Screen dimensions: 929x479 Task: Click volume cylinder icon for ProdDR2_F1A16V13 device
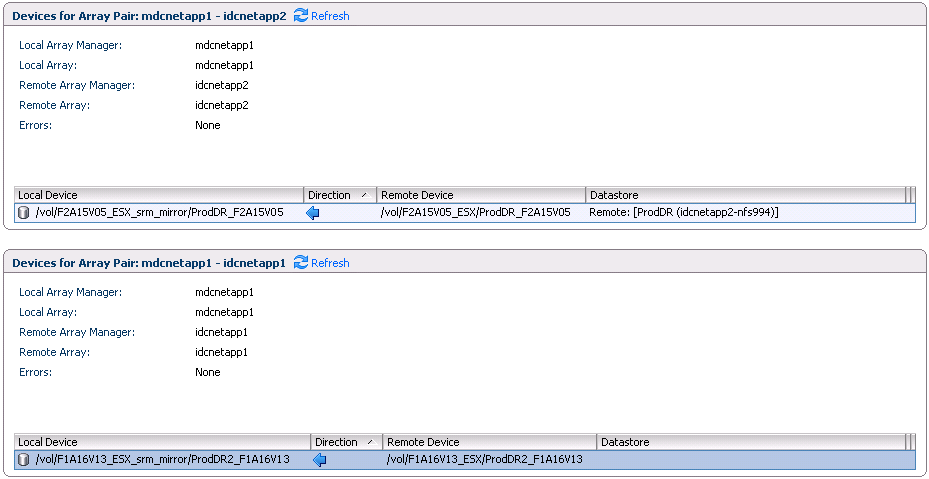coord(24,459)
